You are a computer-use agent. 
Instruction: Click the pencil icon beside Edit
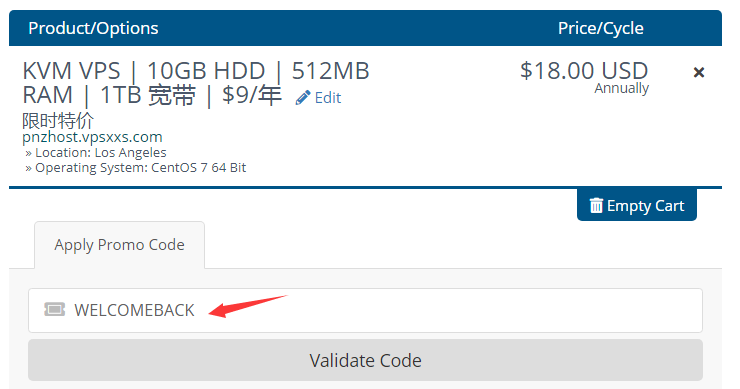point(303,98)
